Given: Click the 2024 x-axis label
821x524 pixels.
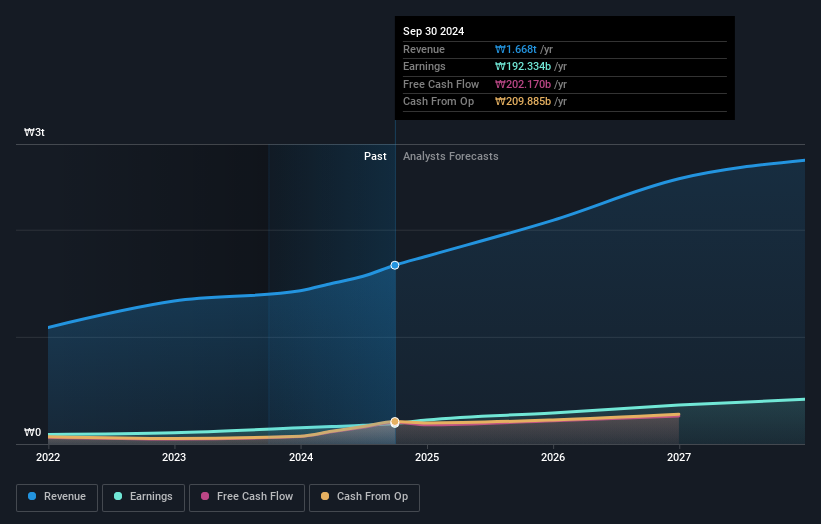Looking at the screenshot, I should (301, 458).
